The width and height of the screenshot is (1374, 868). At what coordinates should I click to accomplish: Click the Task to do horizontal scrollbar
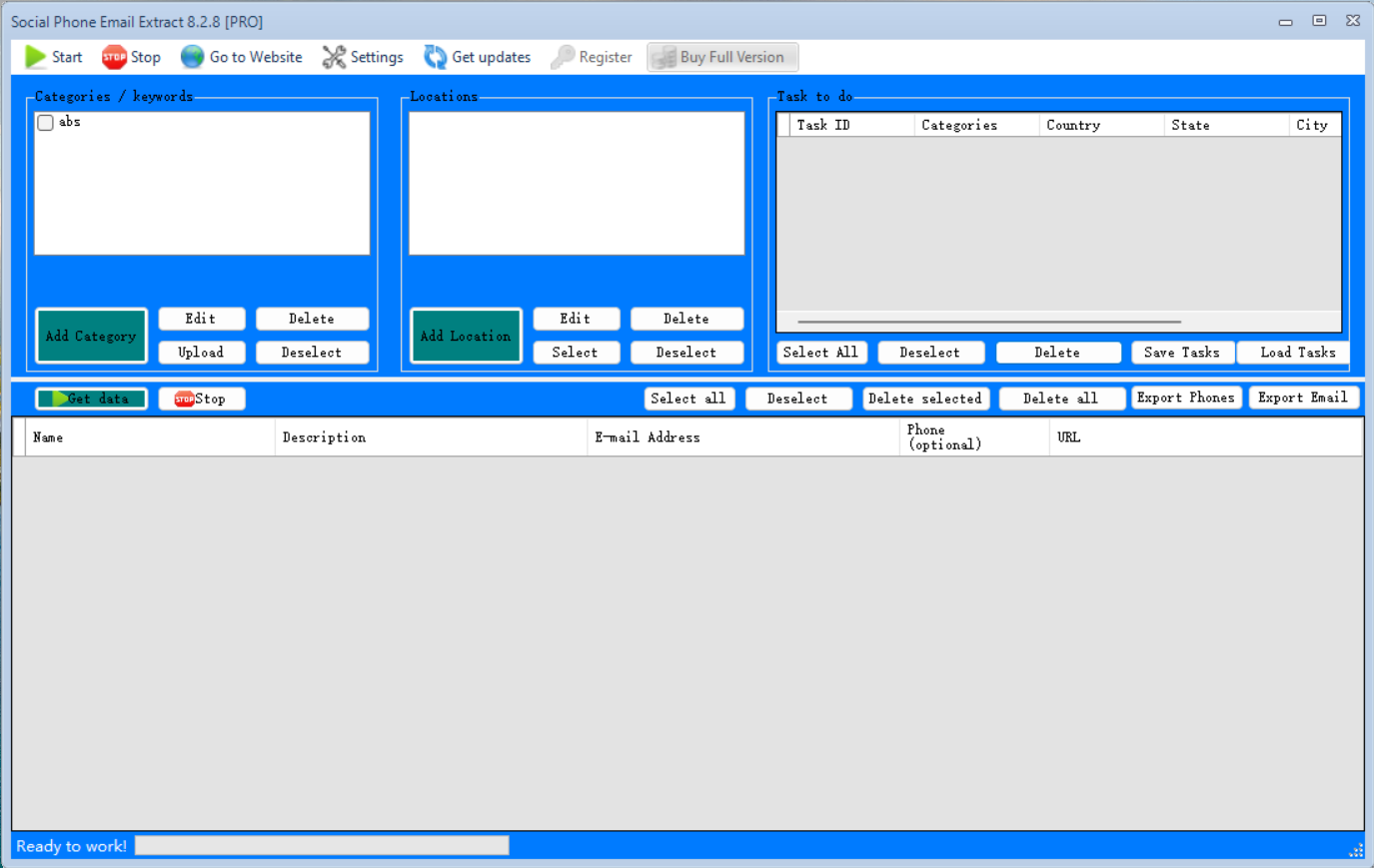pyautogui.click(x=989, y=322)
